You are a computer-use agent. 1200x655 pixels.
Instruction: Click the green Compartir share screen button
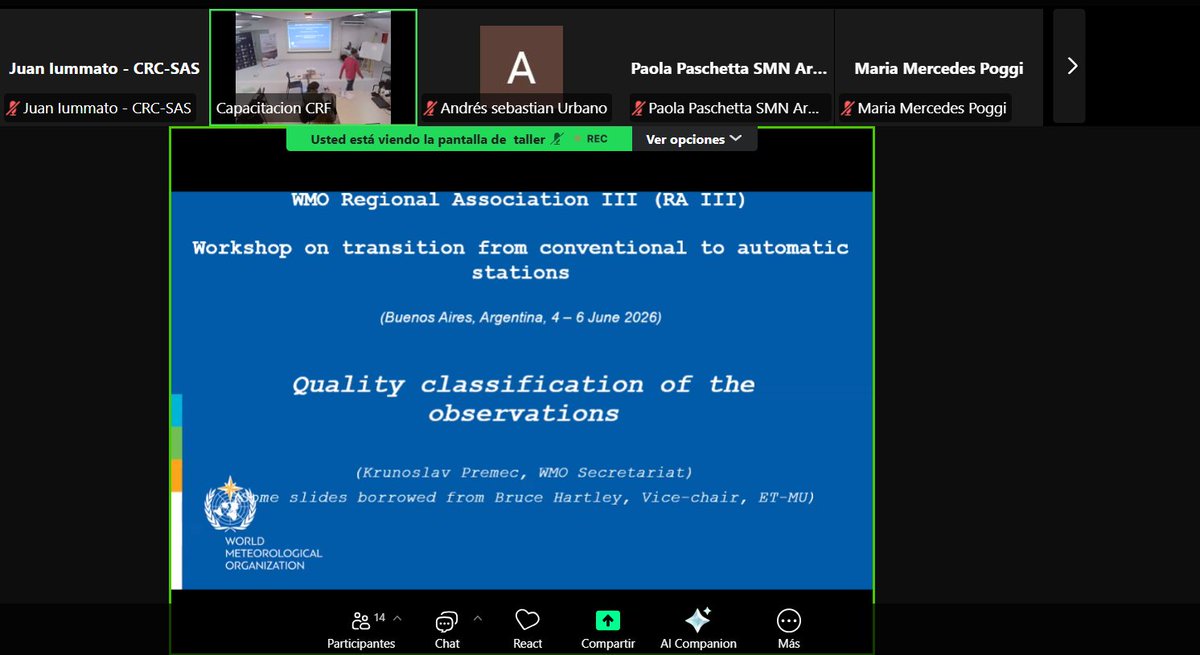tap(608, 630)
